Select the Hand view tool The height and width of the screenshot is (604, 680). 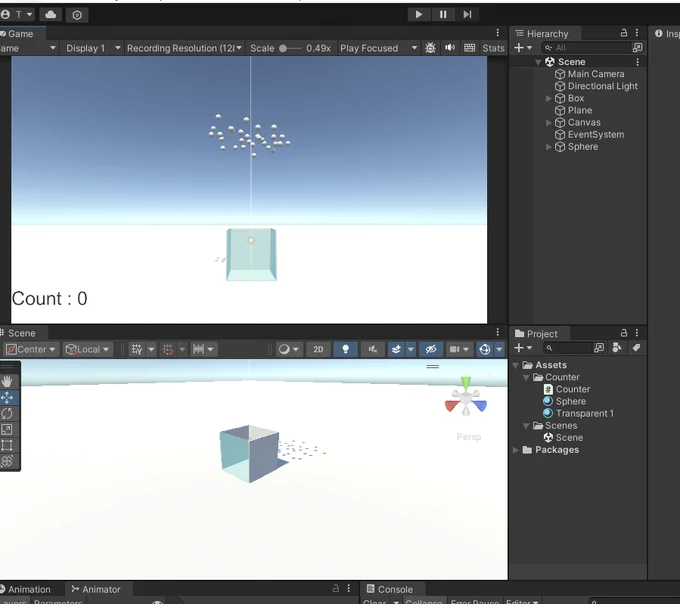(7, 382)
